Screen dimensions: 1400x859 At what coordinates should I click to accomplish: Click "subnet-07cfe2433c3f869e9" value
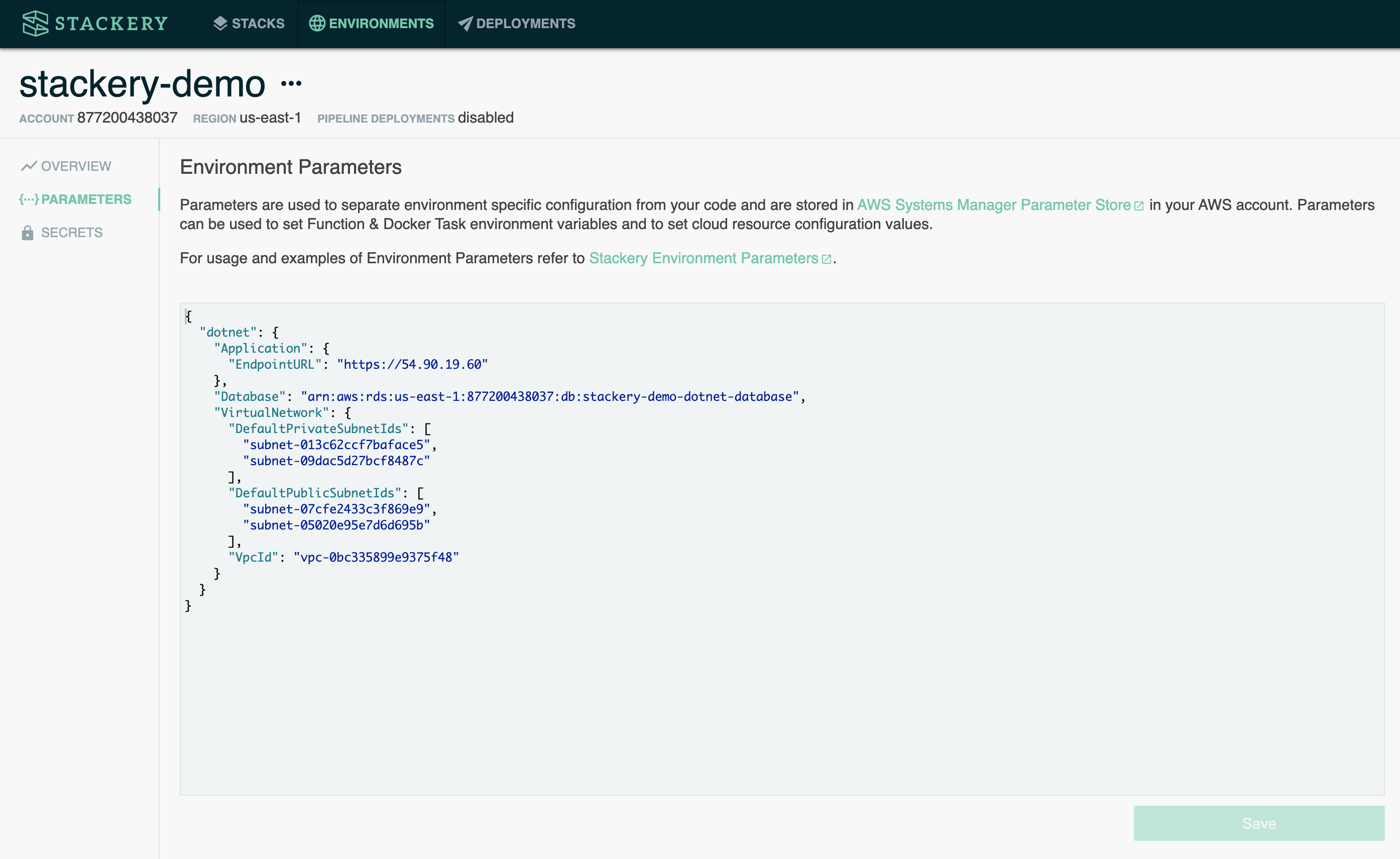[337, 509]
